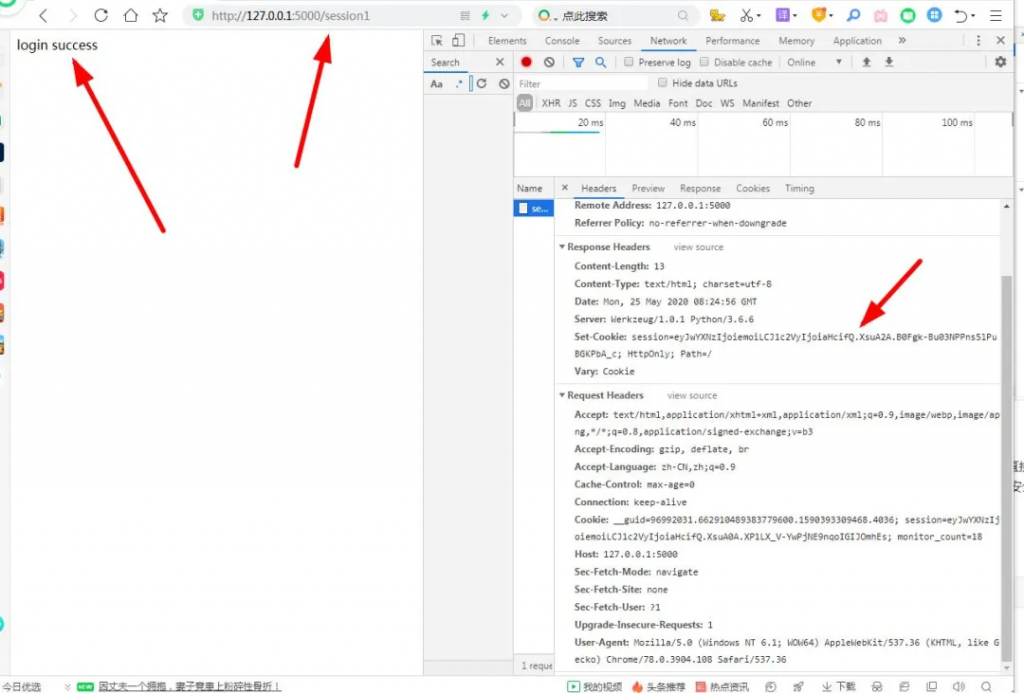Click the network filter funnel icon
This screenshot has height=693, width=1024.
pos(578,62)
